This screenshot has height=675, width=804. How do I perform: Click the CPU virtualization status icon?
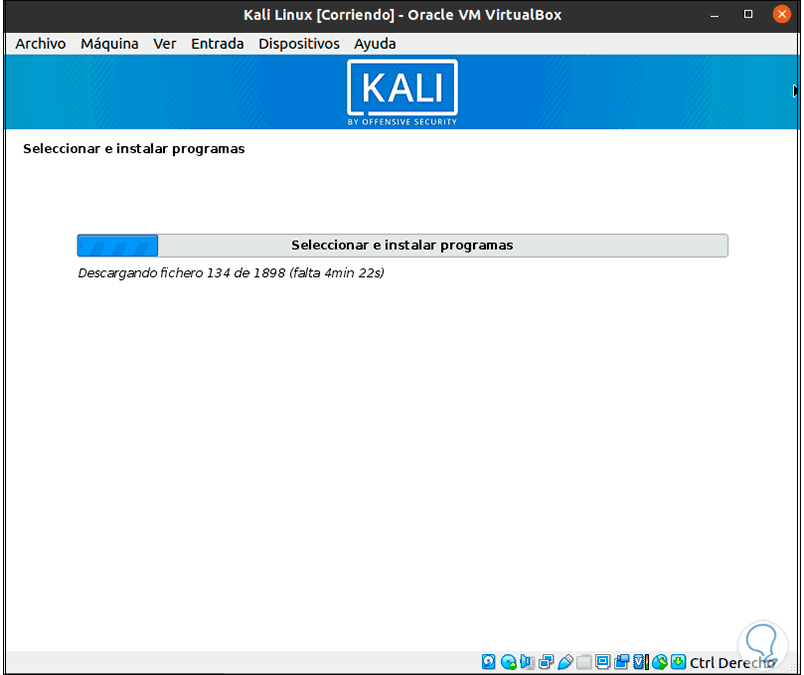[641, 662]
